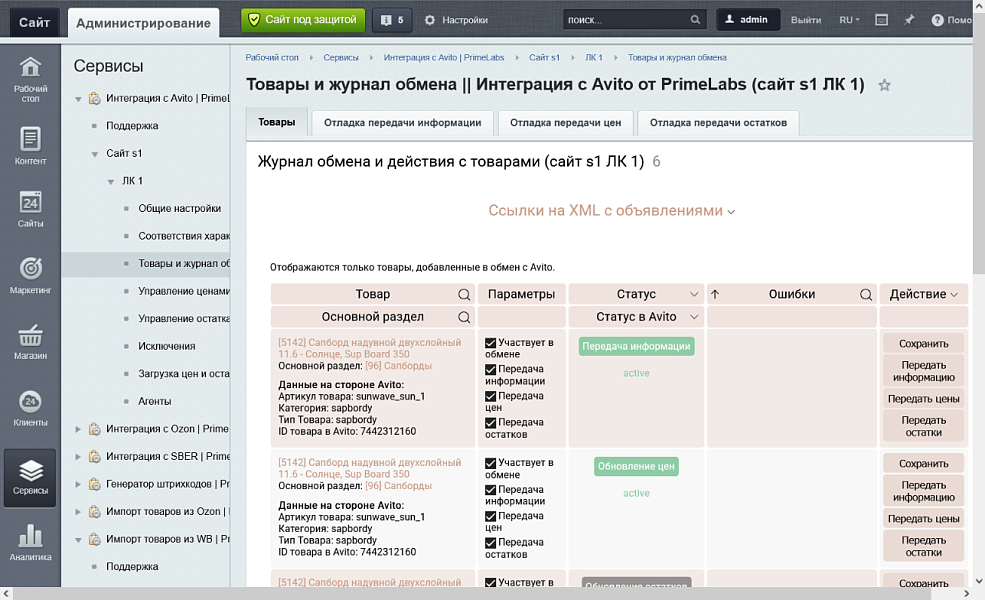
Task: Open the Магазин basket icon
Action: point(30,340)
